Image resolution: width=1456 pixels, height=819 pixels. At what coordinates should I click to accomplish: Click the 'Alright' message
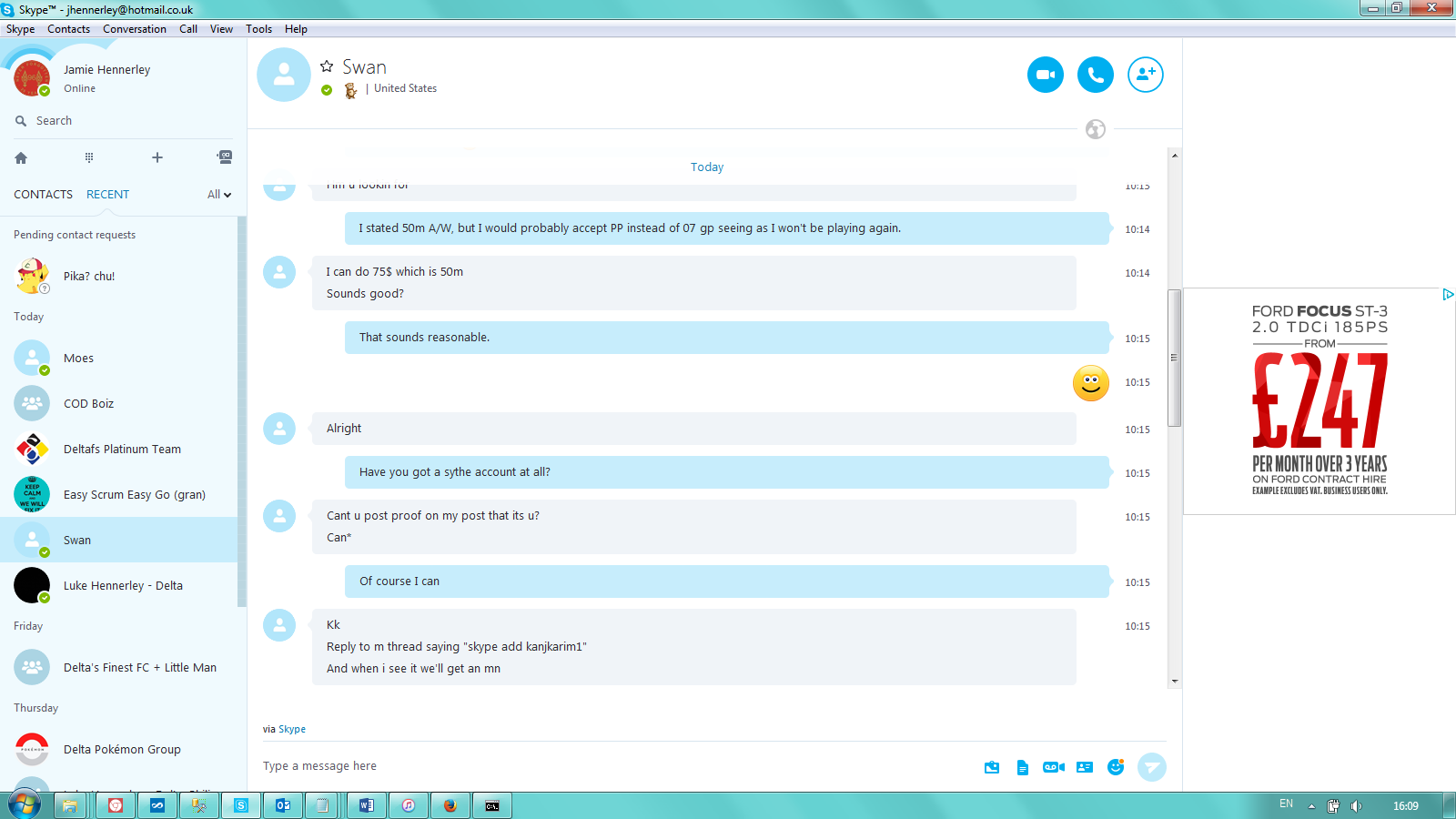(x=694, y=429)
